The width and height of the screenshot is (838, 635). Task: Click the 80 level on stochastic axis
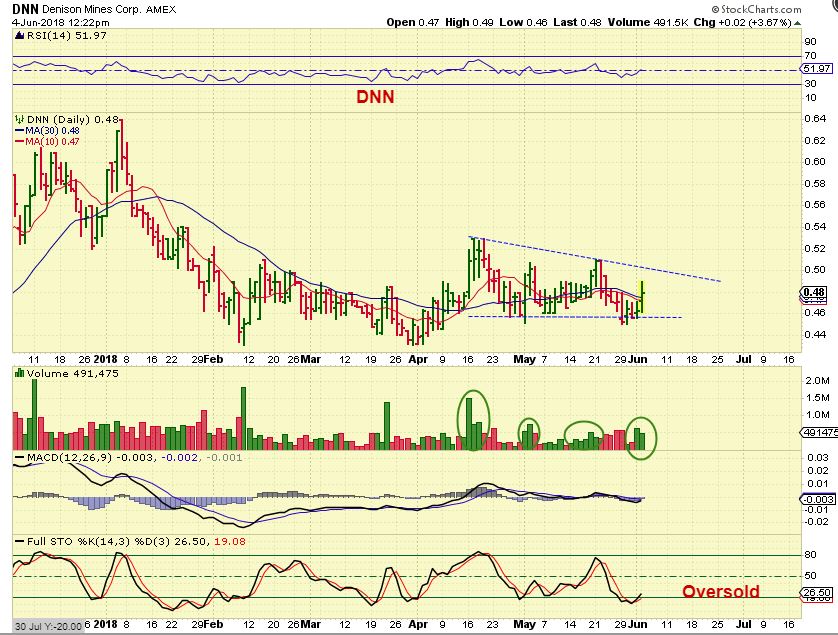[x=810, y=555]
